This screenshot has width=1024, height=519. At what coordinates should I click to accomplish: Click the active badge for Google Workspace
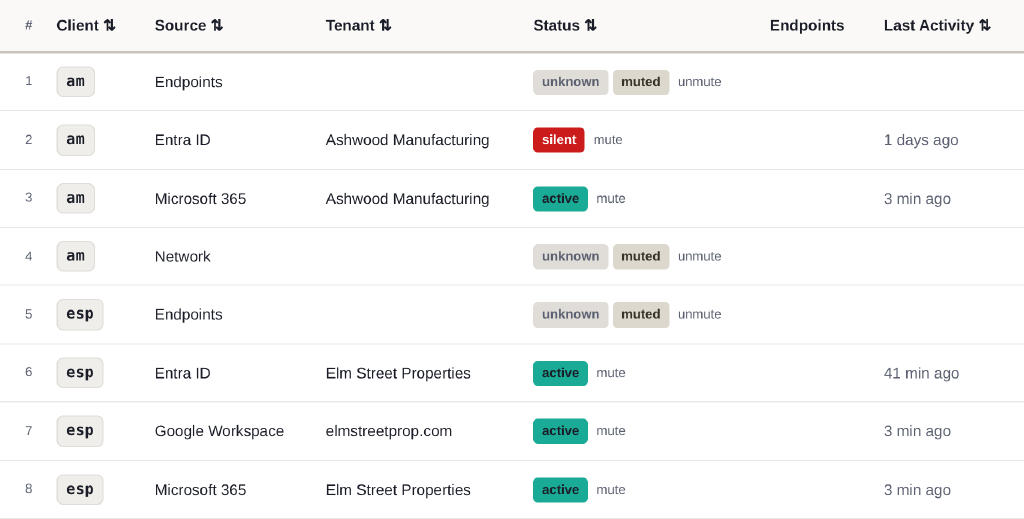tap(560, 431)
